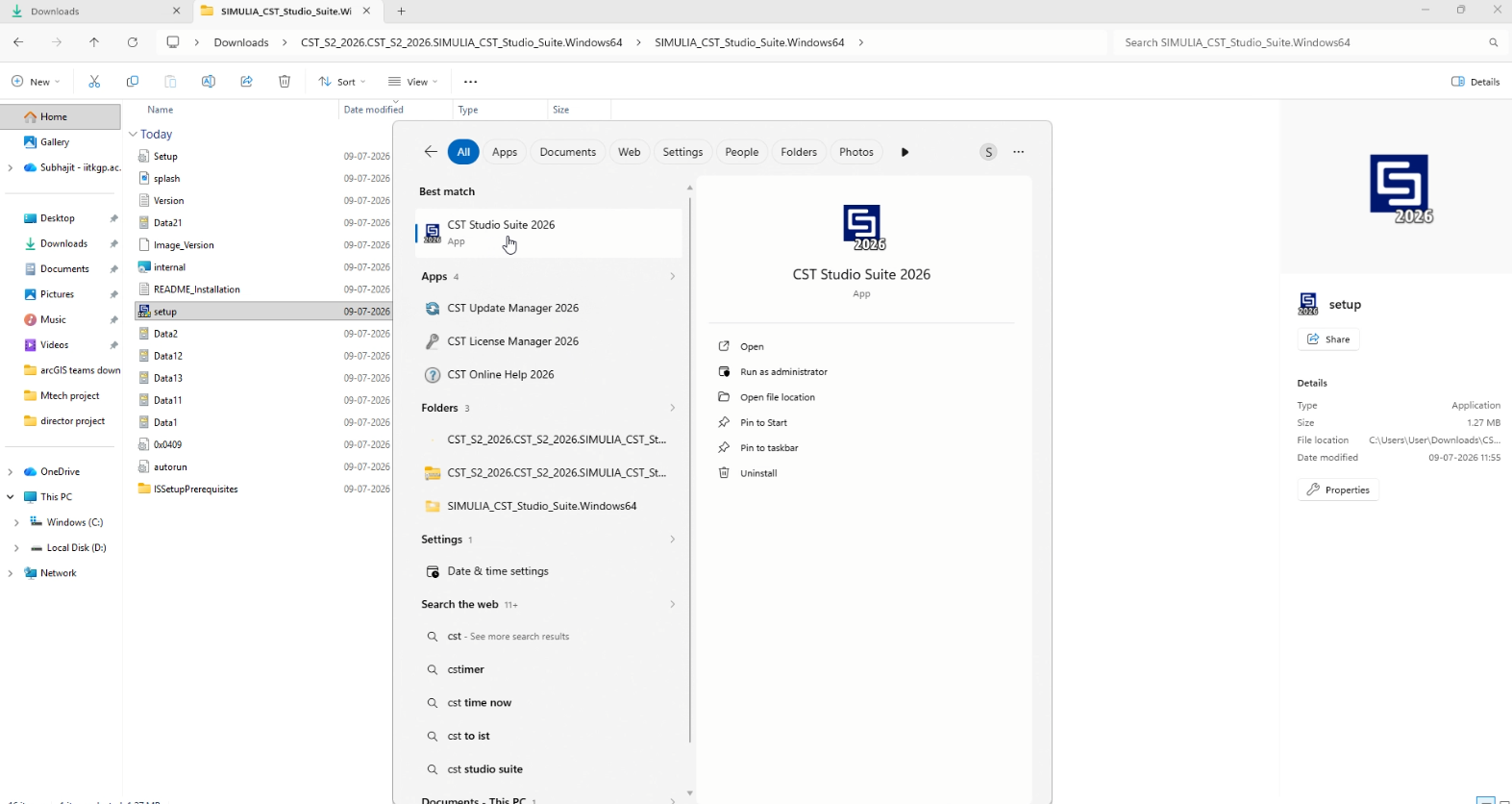The image size is (1512, 804).
Task: Click the search results scrollbar
Action: (x=689, y=469)
